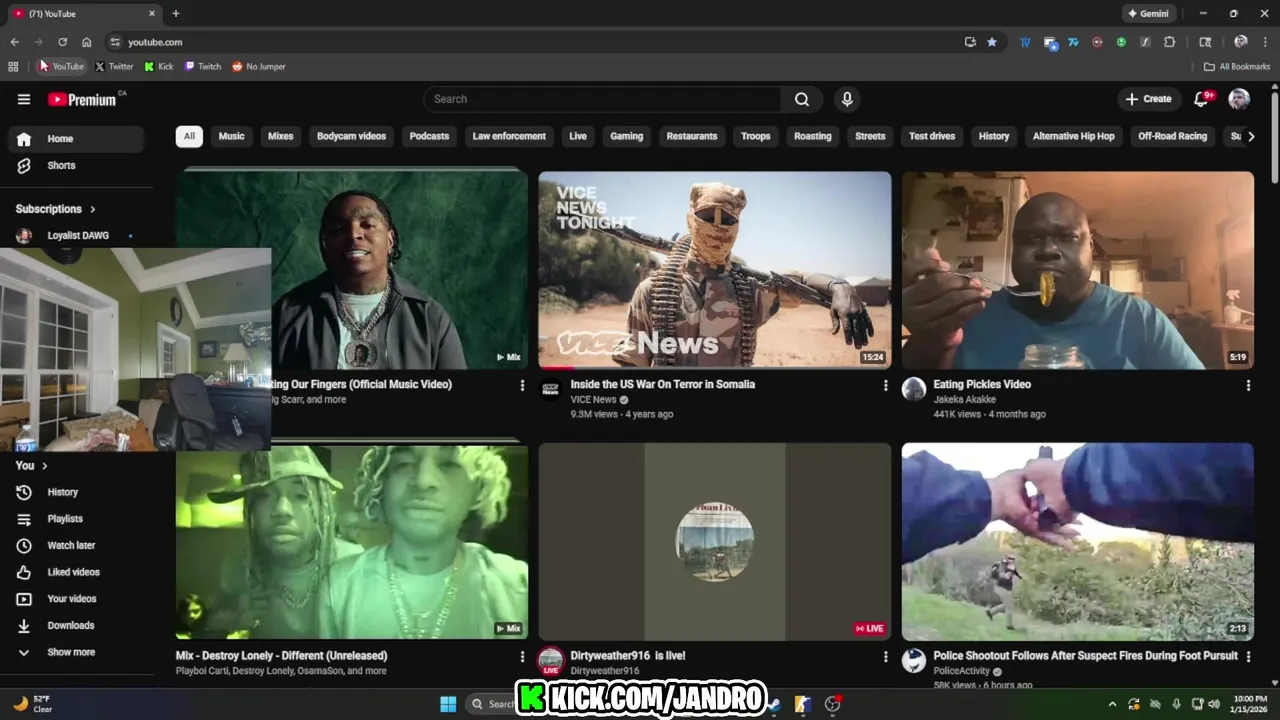Open options for Inside the US War video
This screenshot has width=1280, height=720.
(885, 385)
